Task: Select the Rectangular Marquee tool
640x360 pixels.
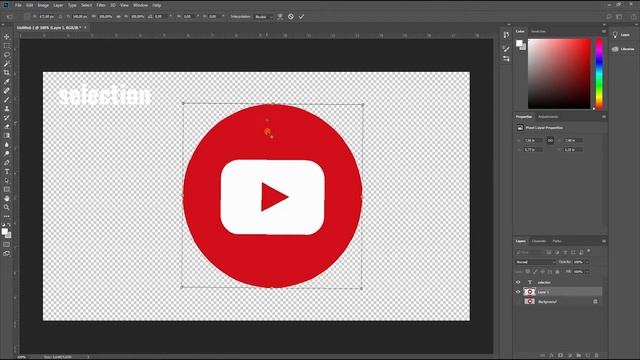Action: pos(7,46)
